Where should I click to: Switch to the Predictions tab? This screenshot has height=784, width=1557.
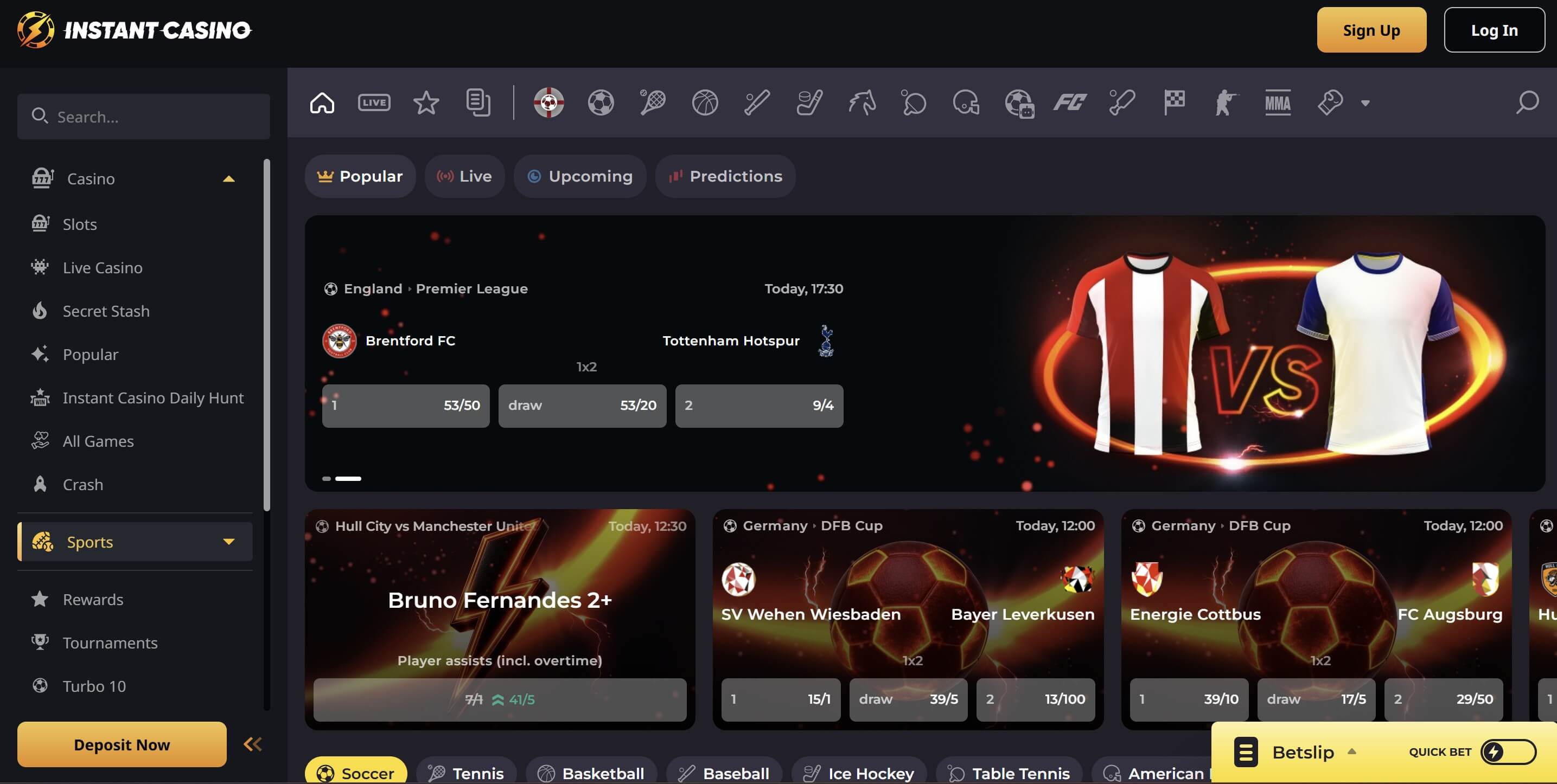tap(725, 176)
